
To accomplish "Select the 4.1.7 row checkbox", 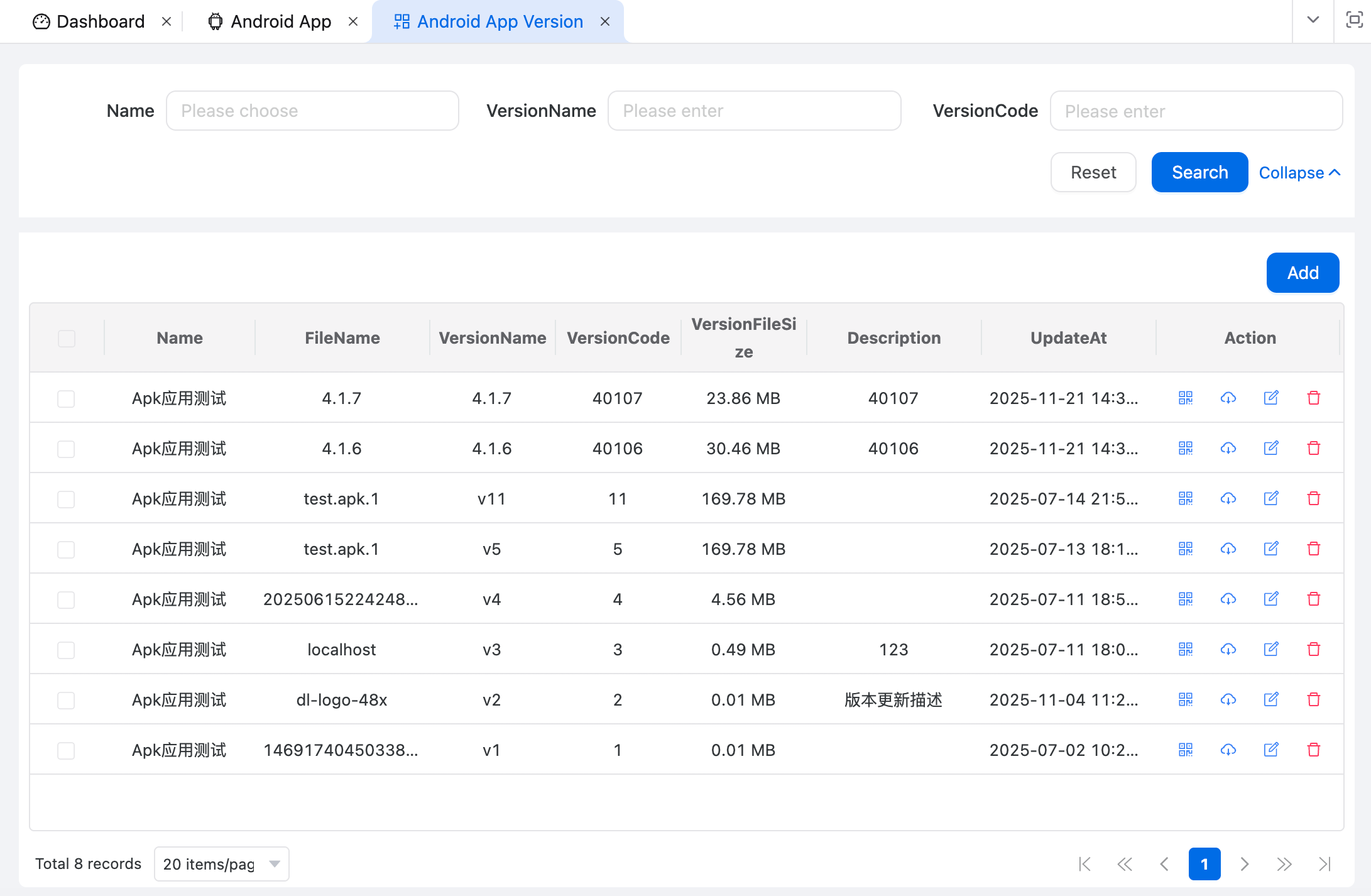I will click(67, 398).
